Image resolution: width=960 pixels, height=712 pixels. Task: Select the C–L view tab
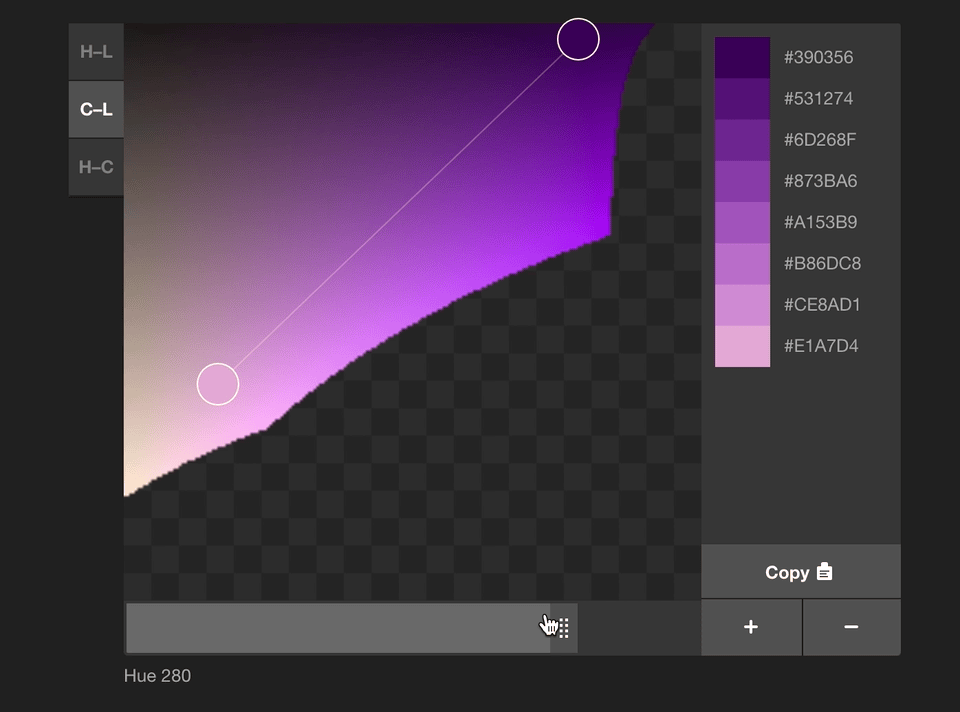tap(96, 110)
